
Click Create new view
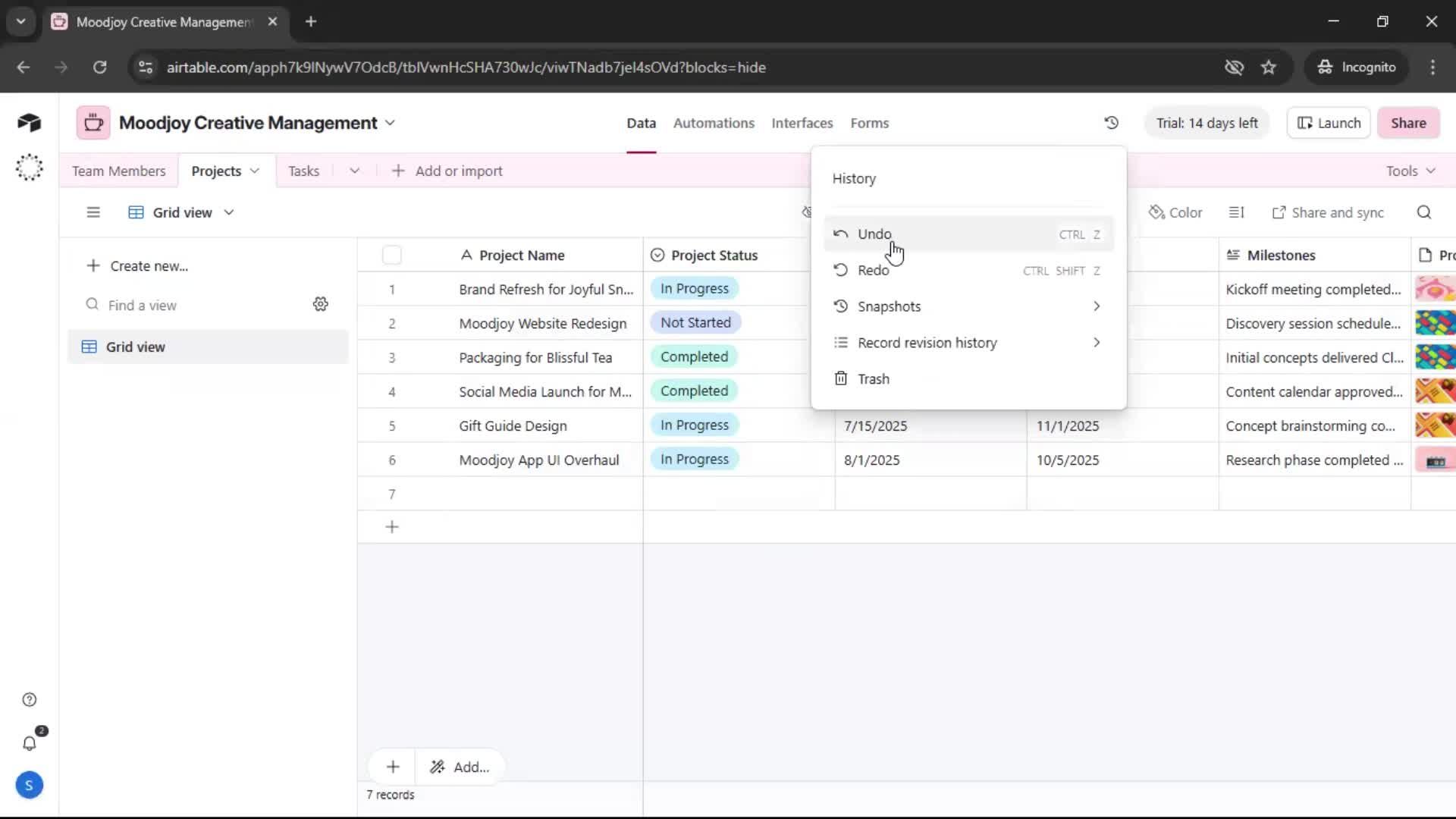pyautogui.click(x=137, y=265)
